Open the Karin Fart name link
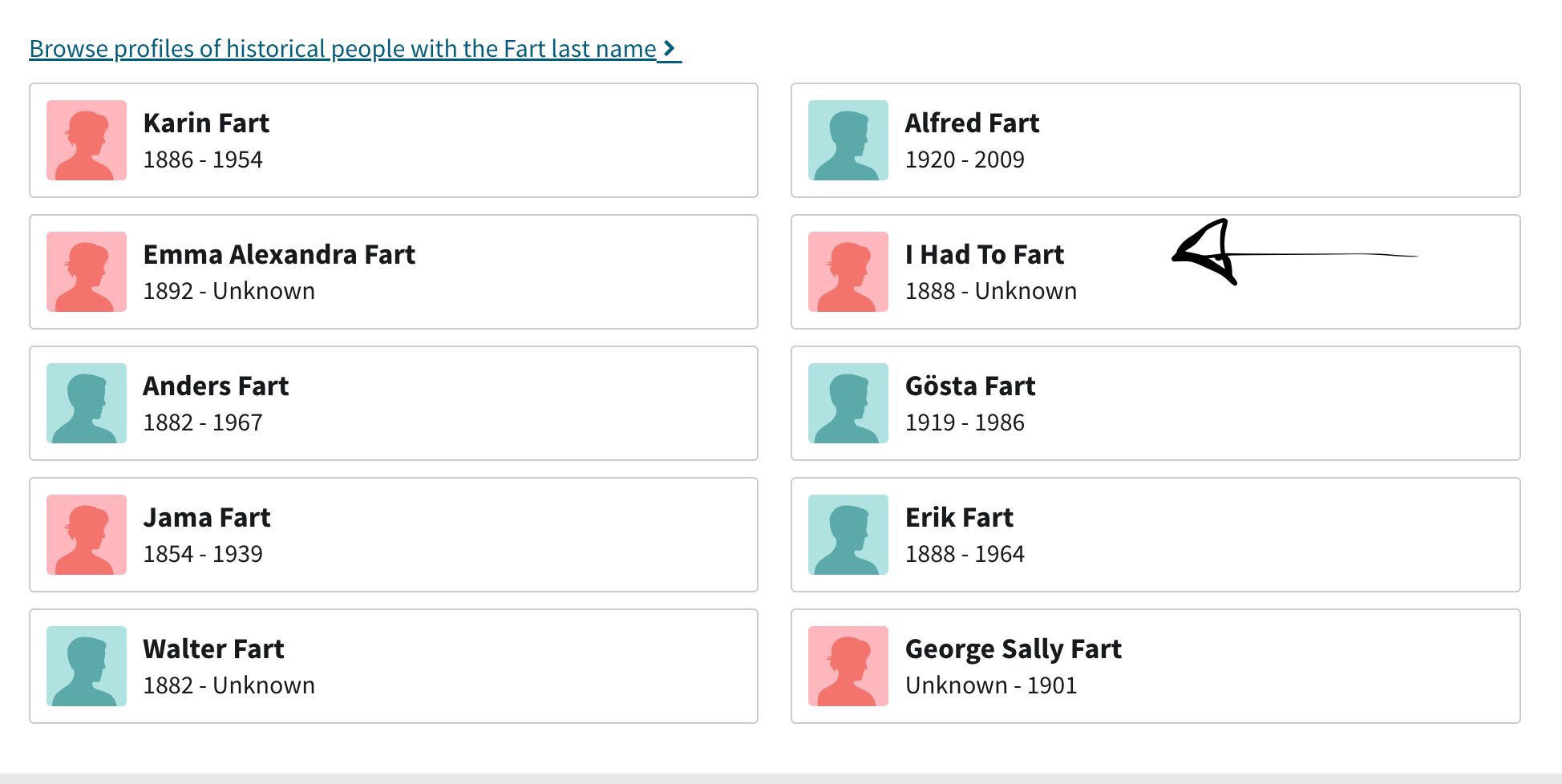 206,123
